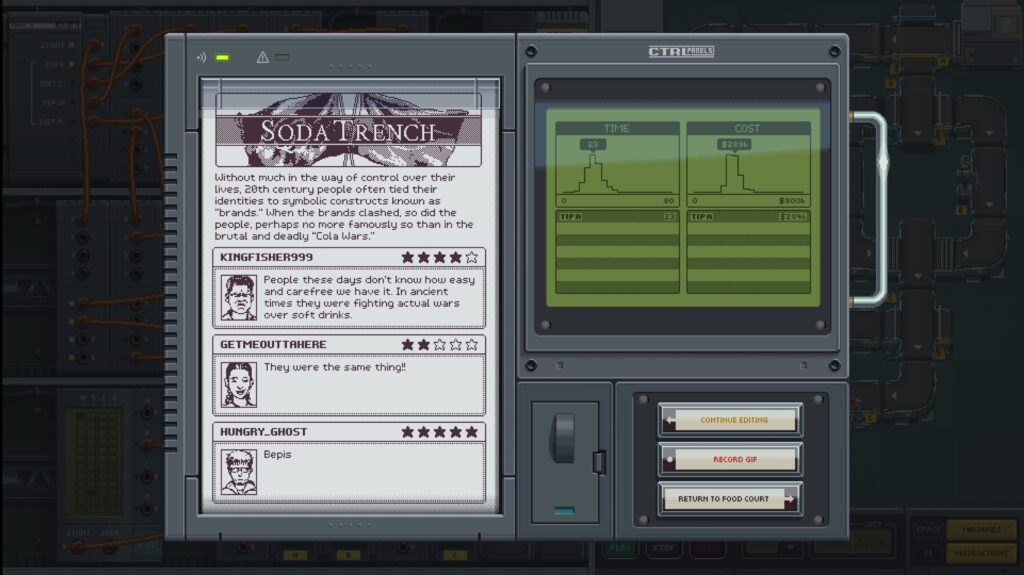1024x575 pixels.
Task: Click HUNGRY_GHOST's five-star rating
Action: 440,432
